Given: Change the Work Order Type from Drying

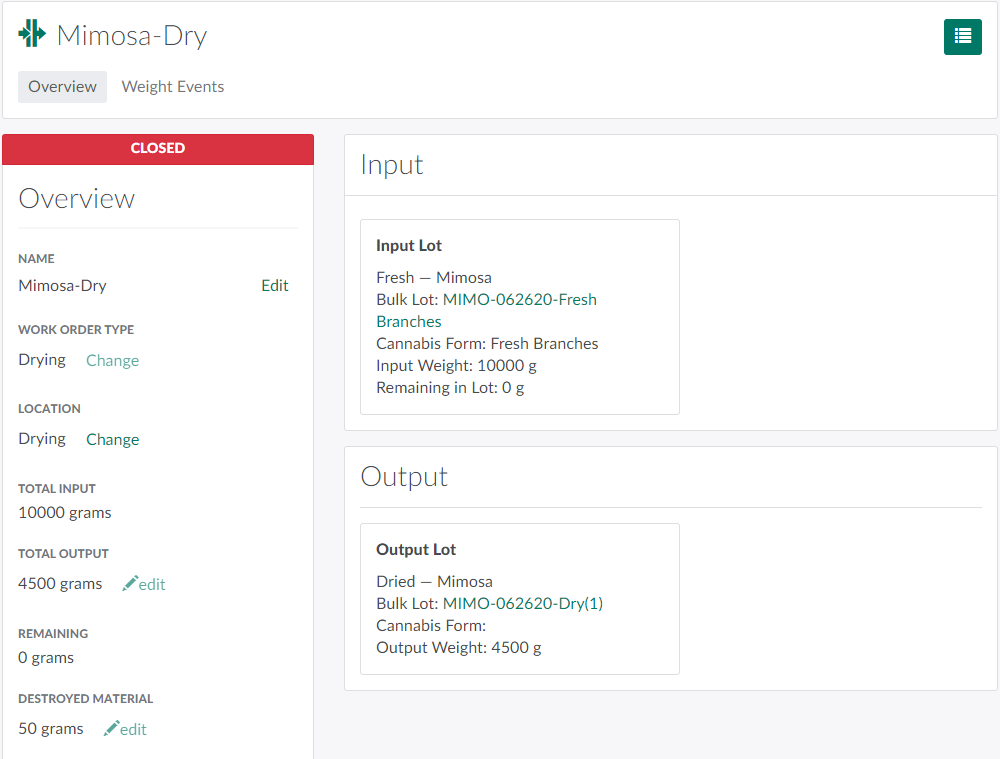Looking at the screenshot, I should (112, 361).
